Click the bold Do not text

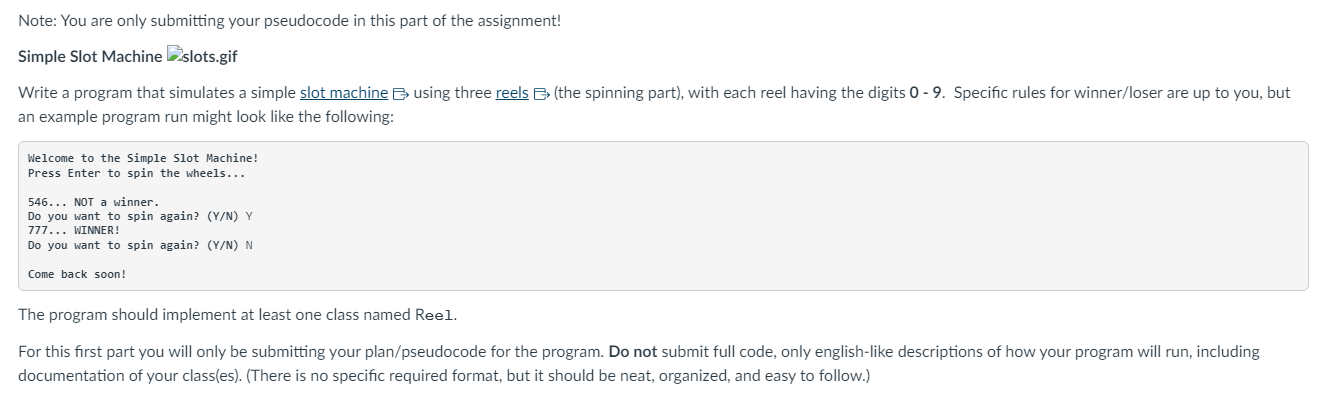(x=632, y=352)
